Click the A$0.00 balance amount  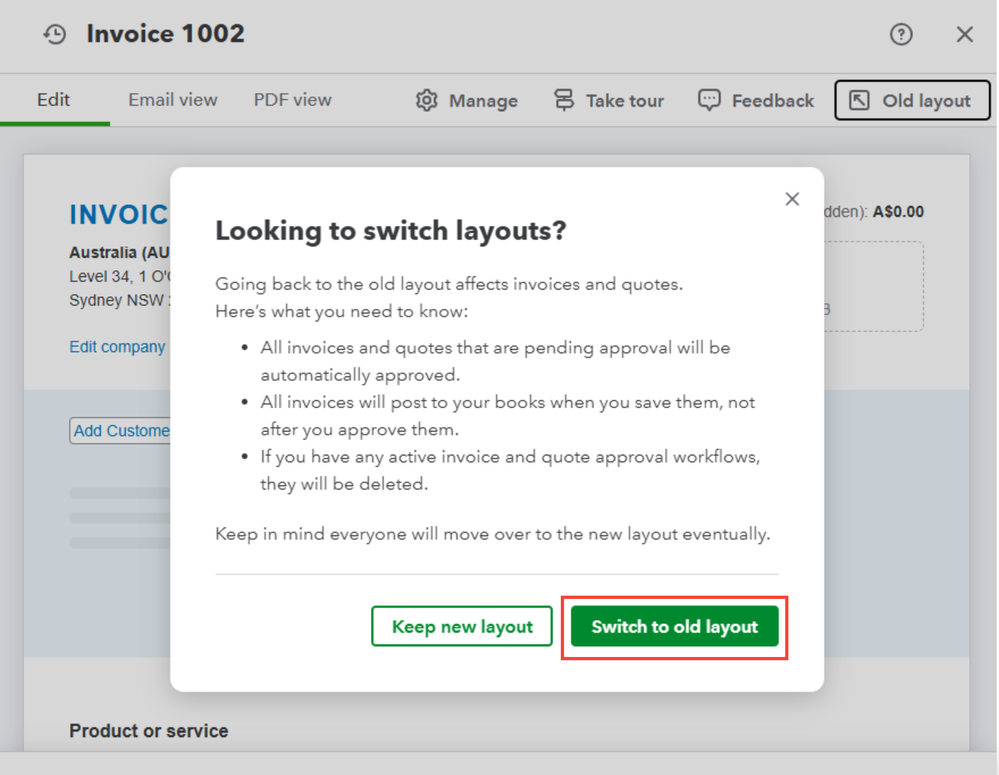coord(898,212)
